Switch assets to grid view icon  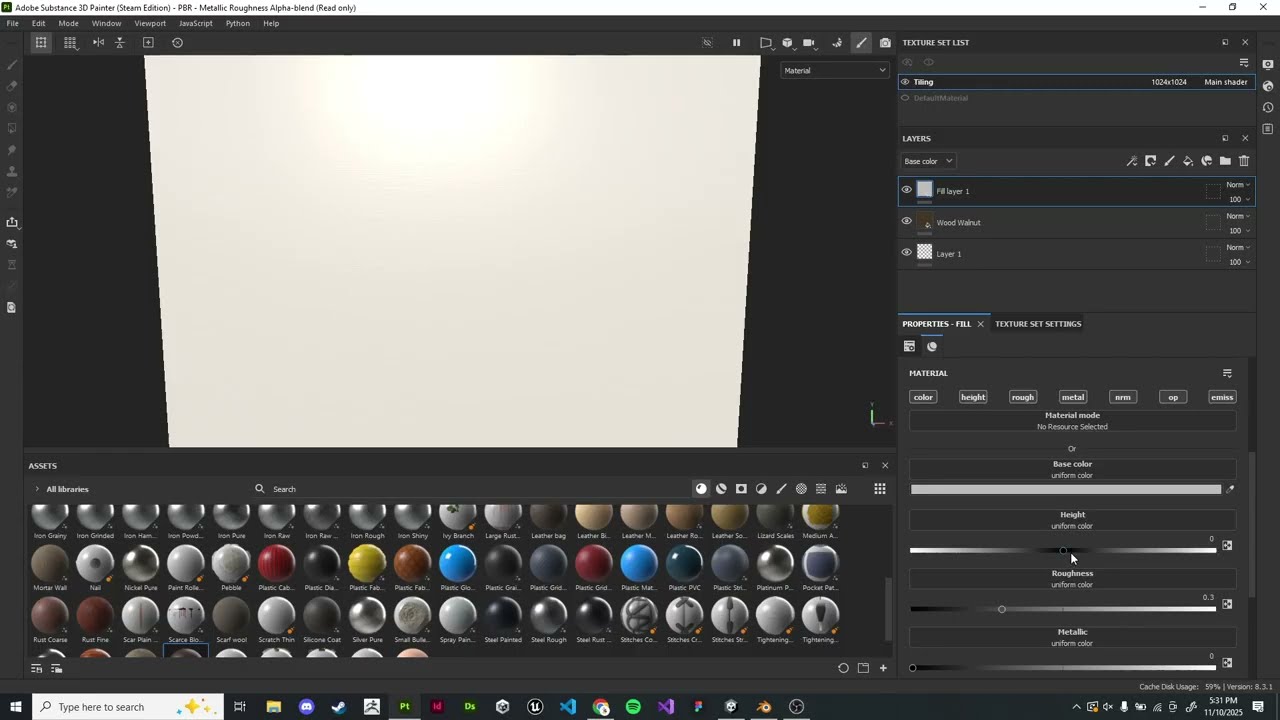pos(880,489)
